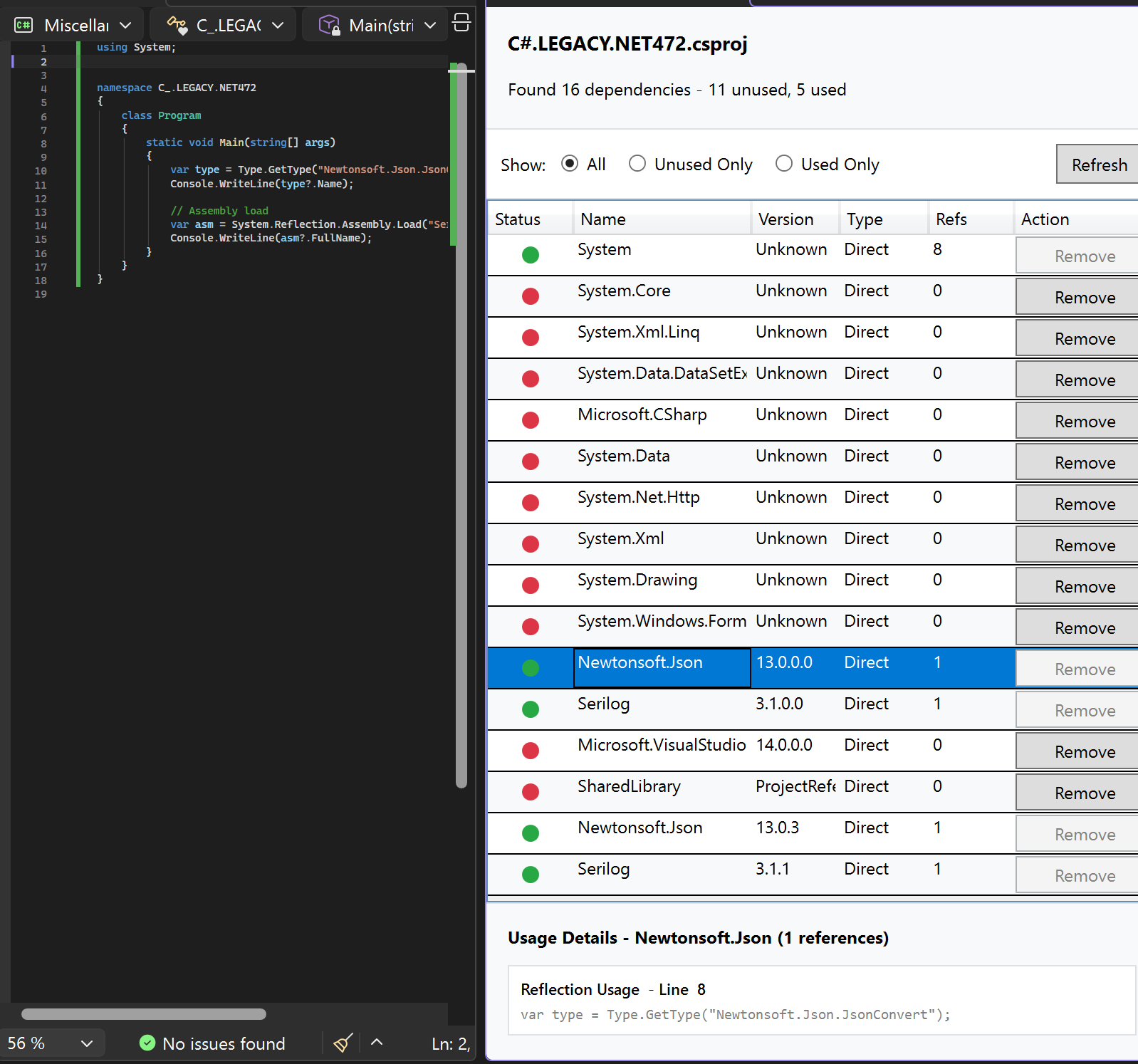
Task: Click the red status dot for System.Core
Action: 531,296
